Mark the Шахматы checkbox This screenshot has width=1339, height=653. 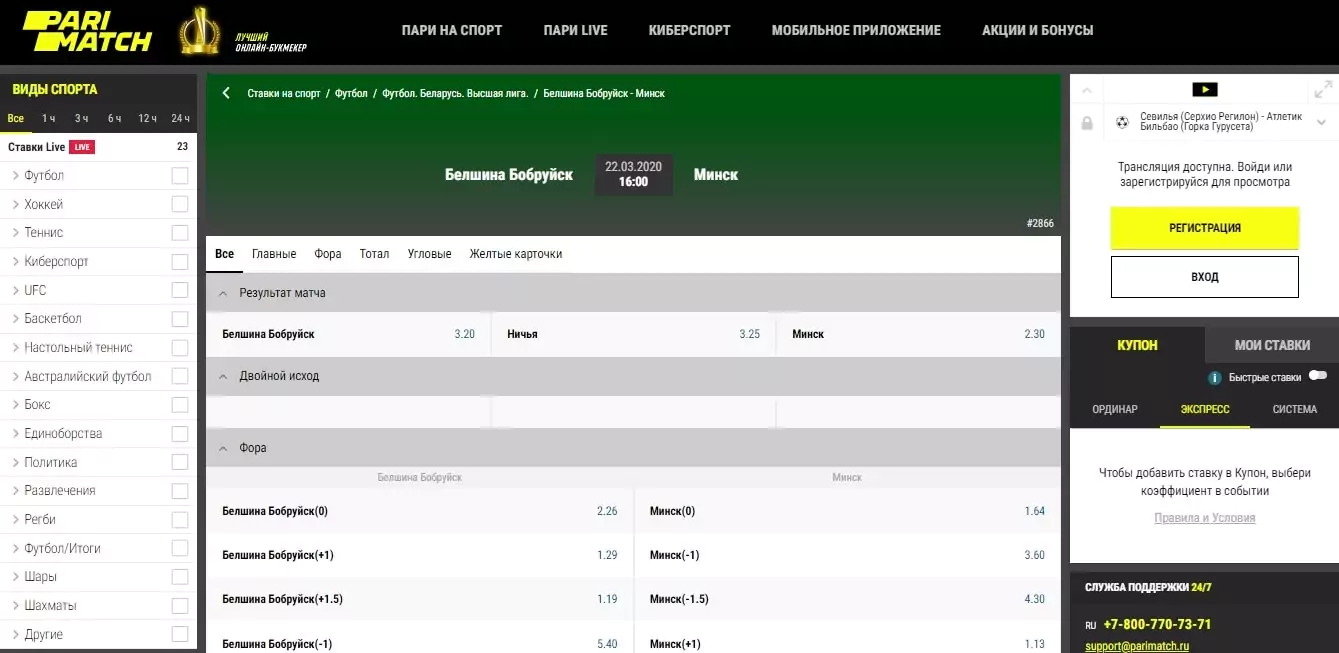click(x=180, y=606)
